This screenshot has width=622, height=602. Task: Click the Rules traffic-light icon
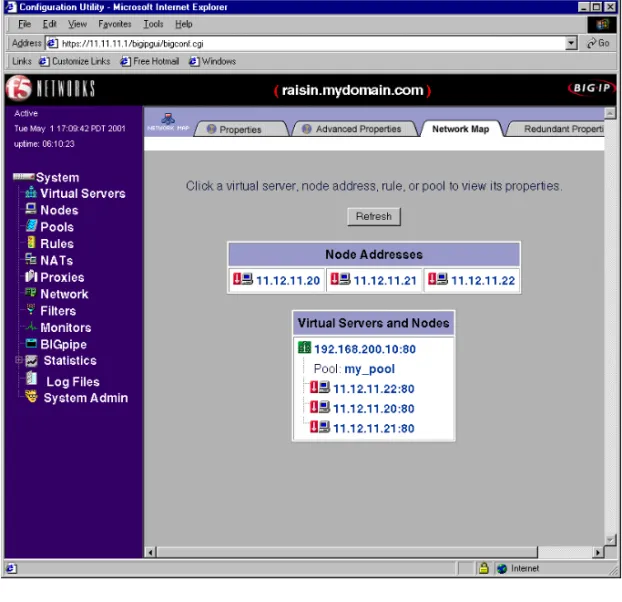[x=31, y=242]
